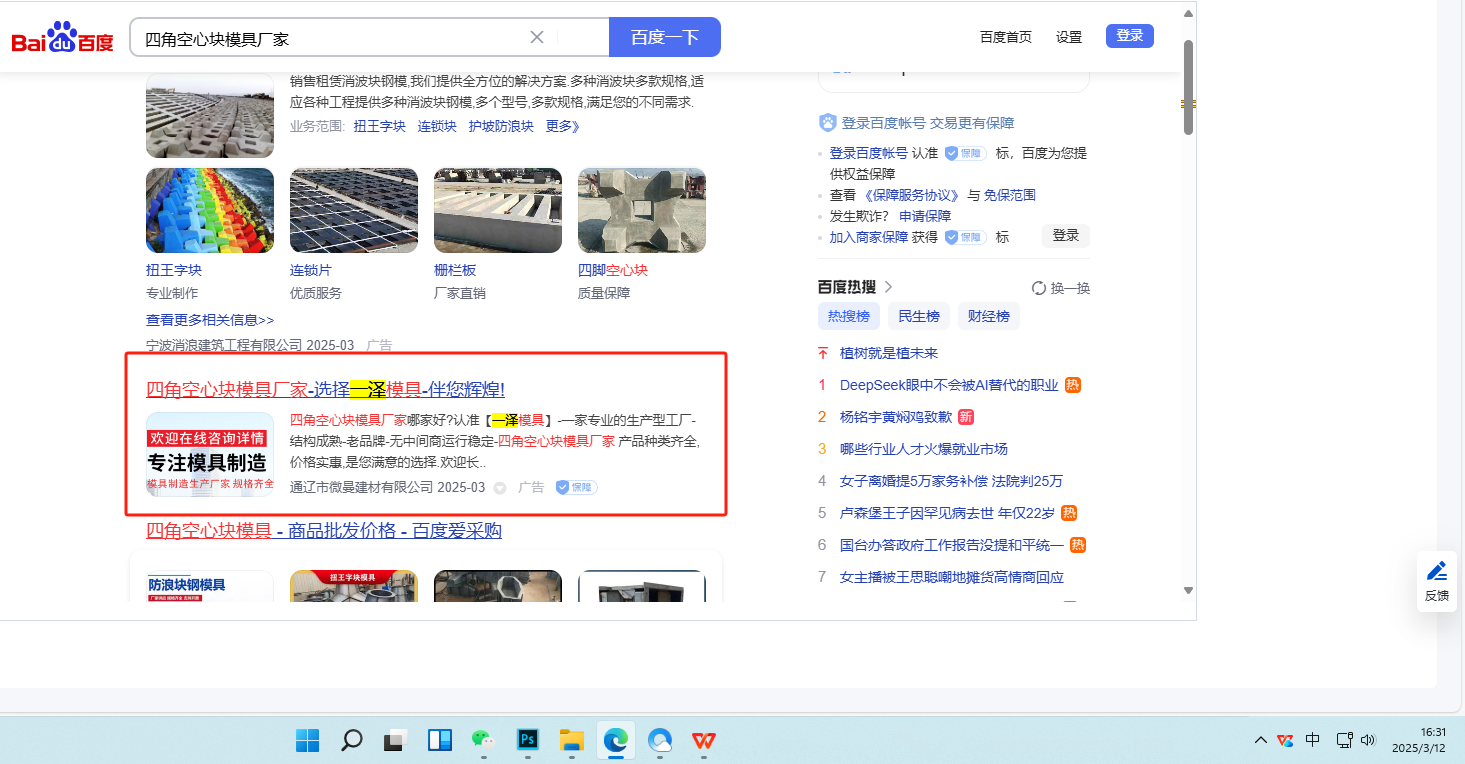
Task: Open File Explorer from the taskbar
Action: [x=571, y=740]
